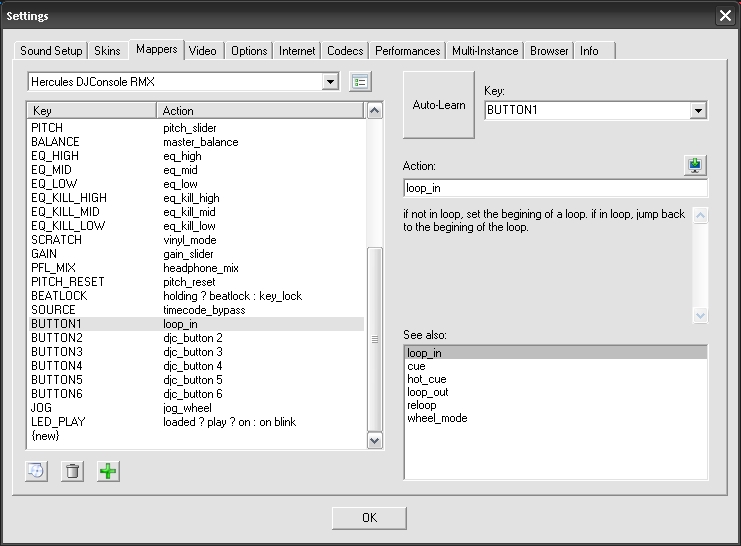The image size is (741, 546).
Task: Select the BUTTON6 mapping row
Action: pos(196,394)
